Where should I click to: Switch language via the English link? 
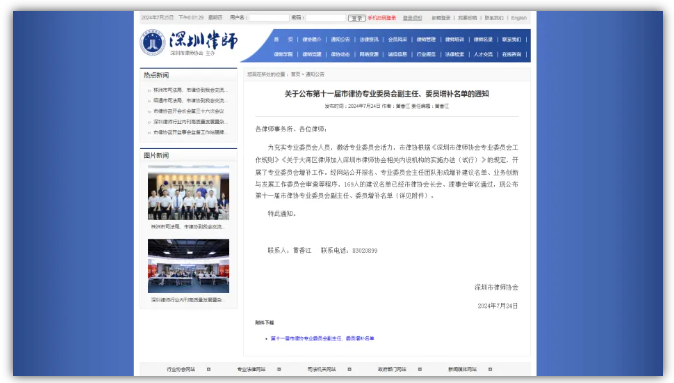pos(519,18)
